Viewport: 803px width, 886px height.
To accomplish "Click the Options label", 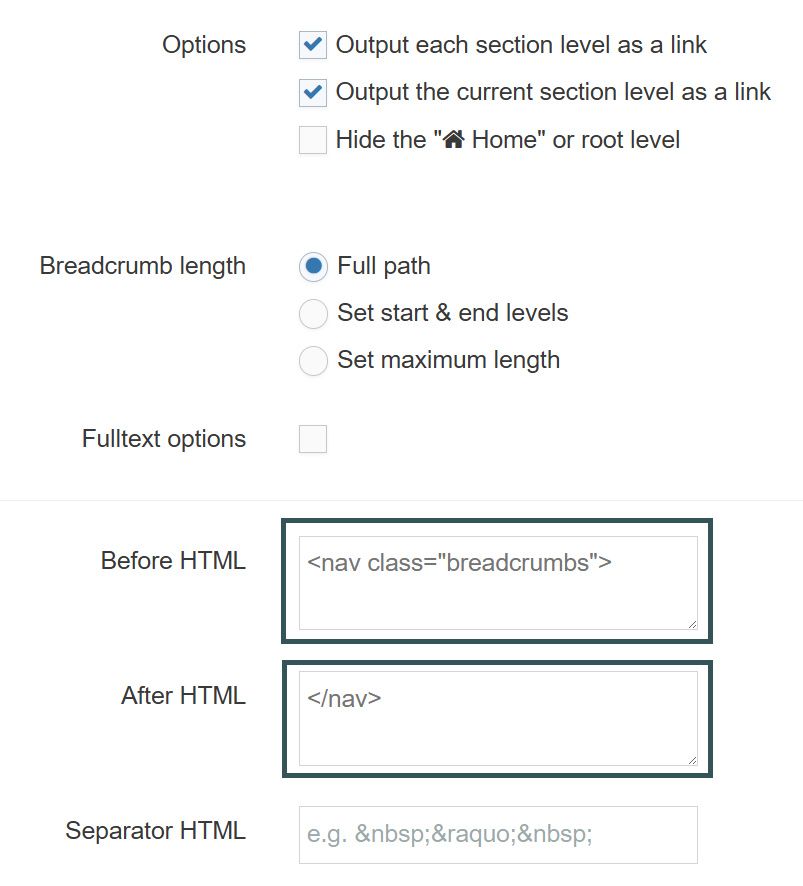I will (204, 45).
